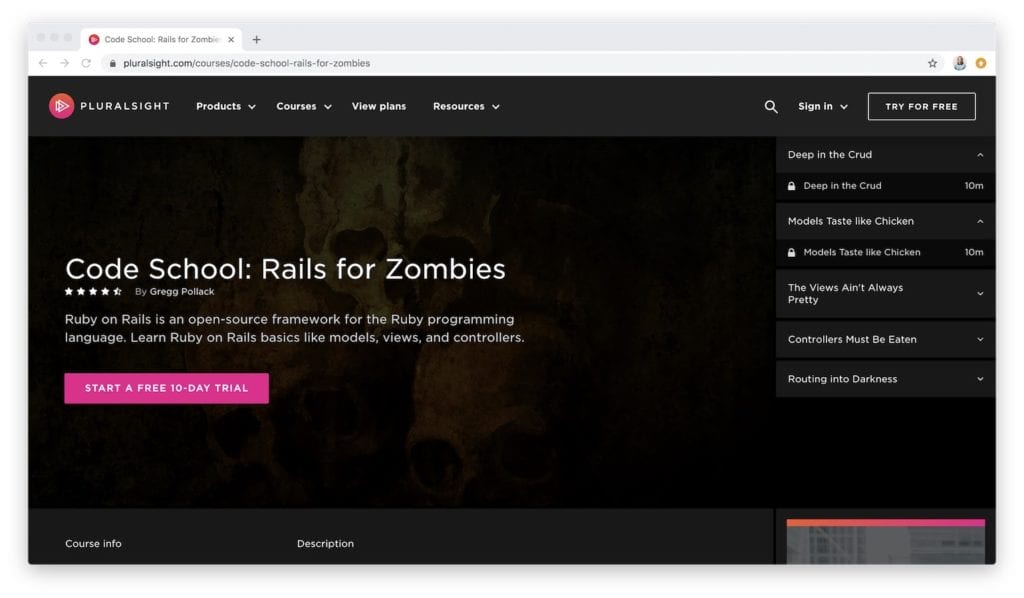
Task: Click the lock icon beside Models Taste like Chicken lesson
Action: point(792,253)
